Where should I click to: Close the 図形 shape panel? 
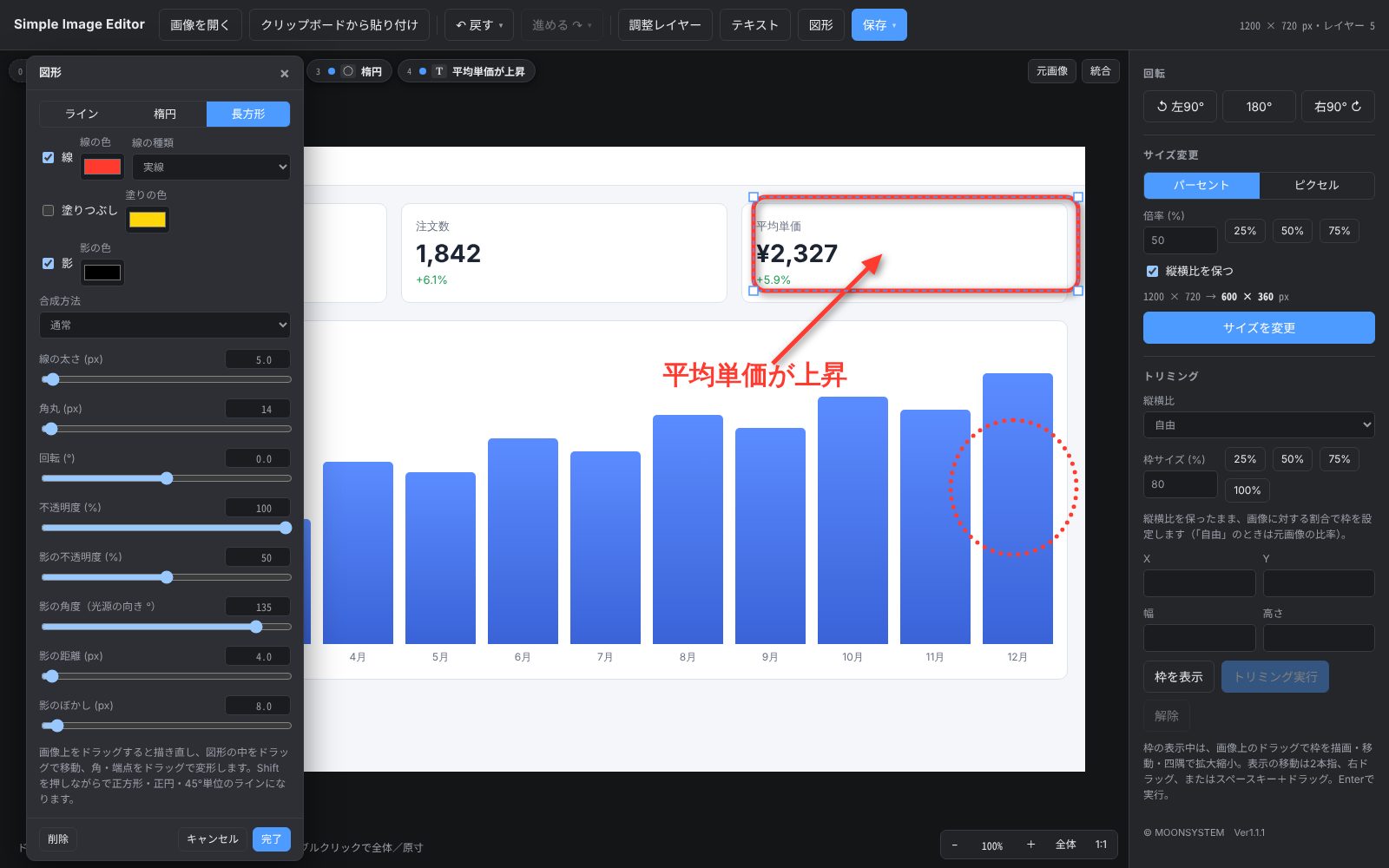[285, 74]
